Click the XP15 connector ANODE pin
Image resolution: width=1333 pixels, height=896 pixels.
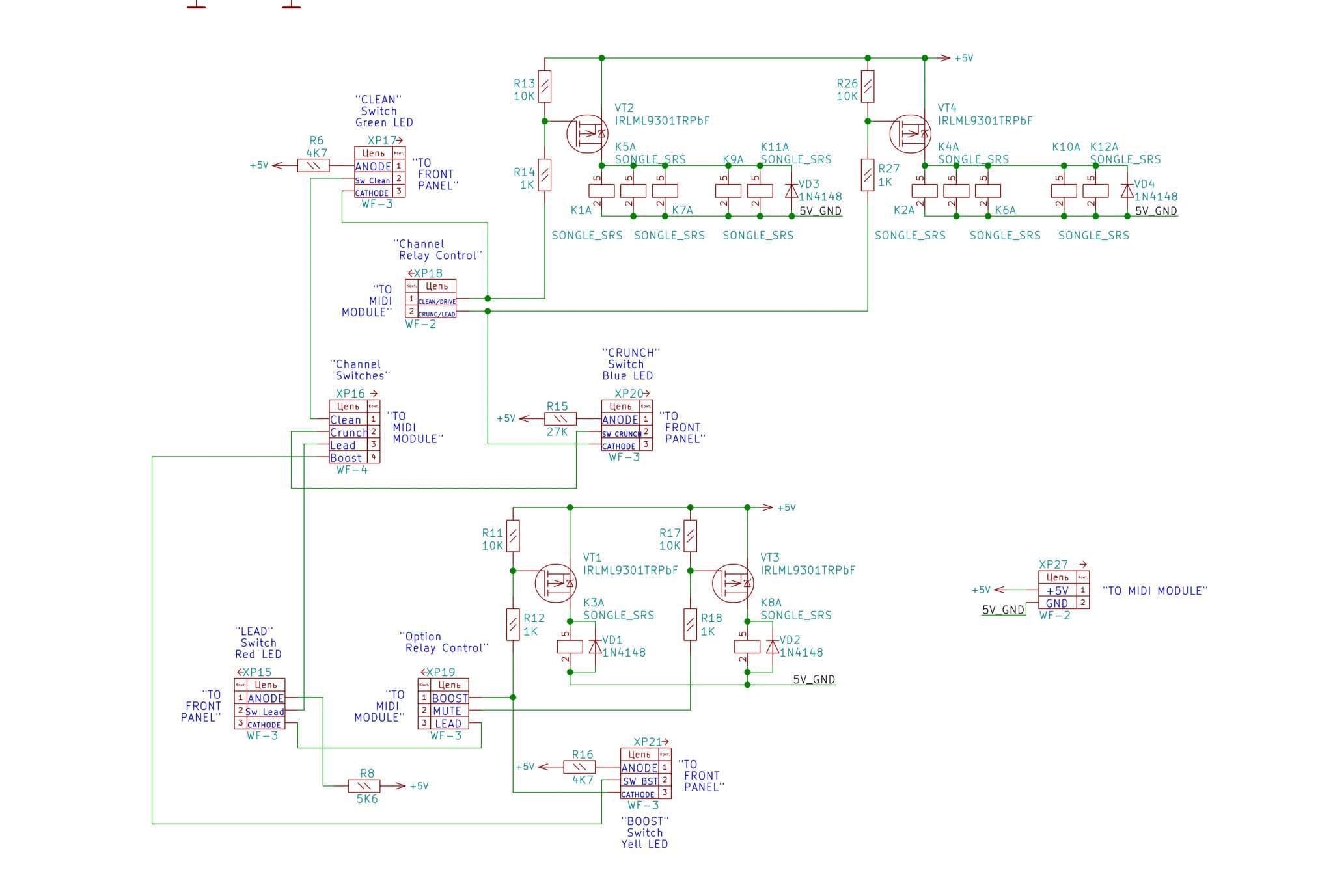(266, 698)
